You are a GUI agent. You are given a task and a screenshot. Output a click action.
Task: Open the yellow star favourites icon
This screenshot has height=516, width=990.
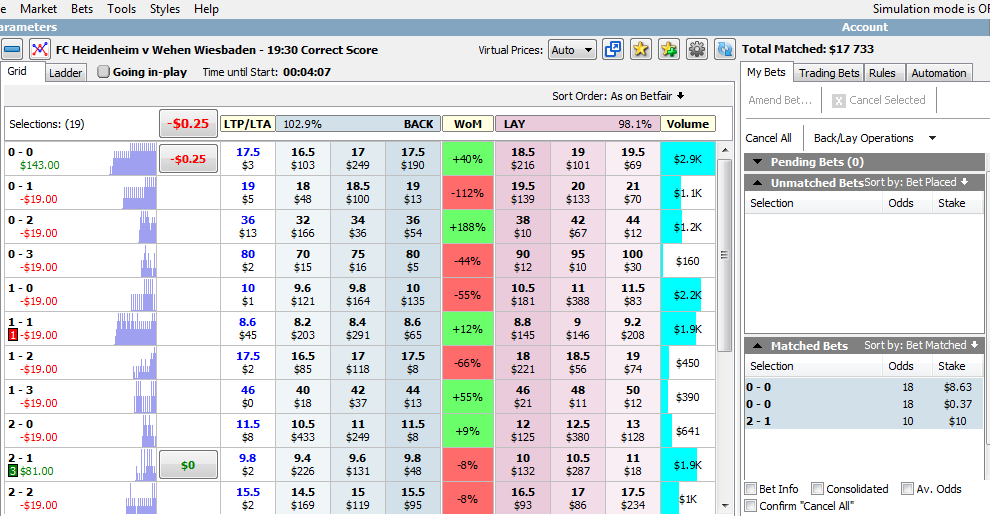(640, 49)
